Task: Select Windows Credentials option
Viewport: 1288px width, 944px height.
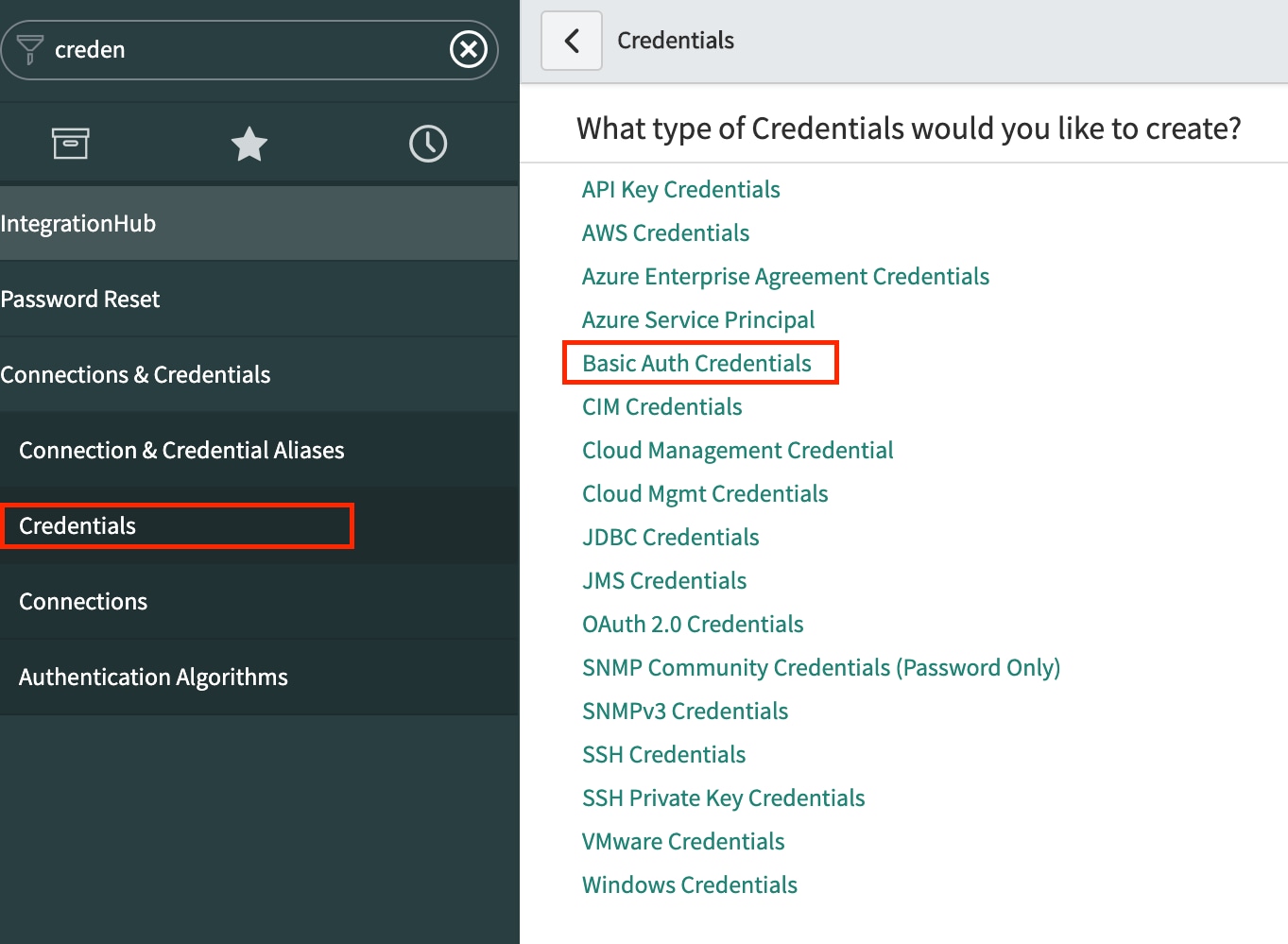Action: click(690, 885)
